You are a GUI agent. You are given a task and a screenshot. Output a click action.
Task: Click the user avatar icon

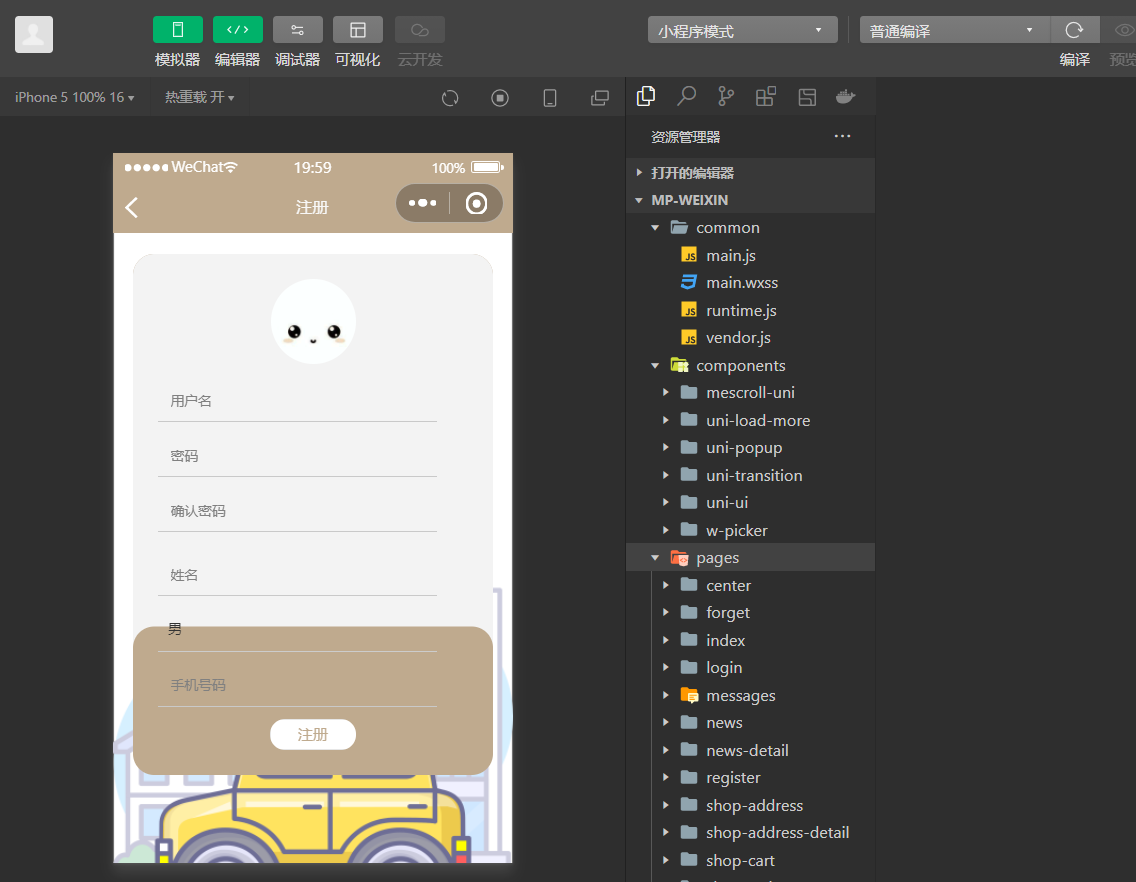34,34
